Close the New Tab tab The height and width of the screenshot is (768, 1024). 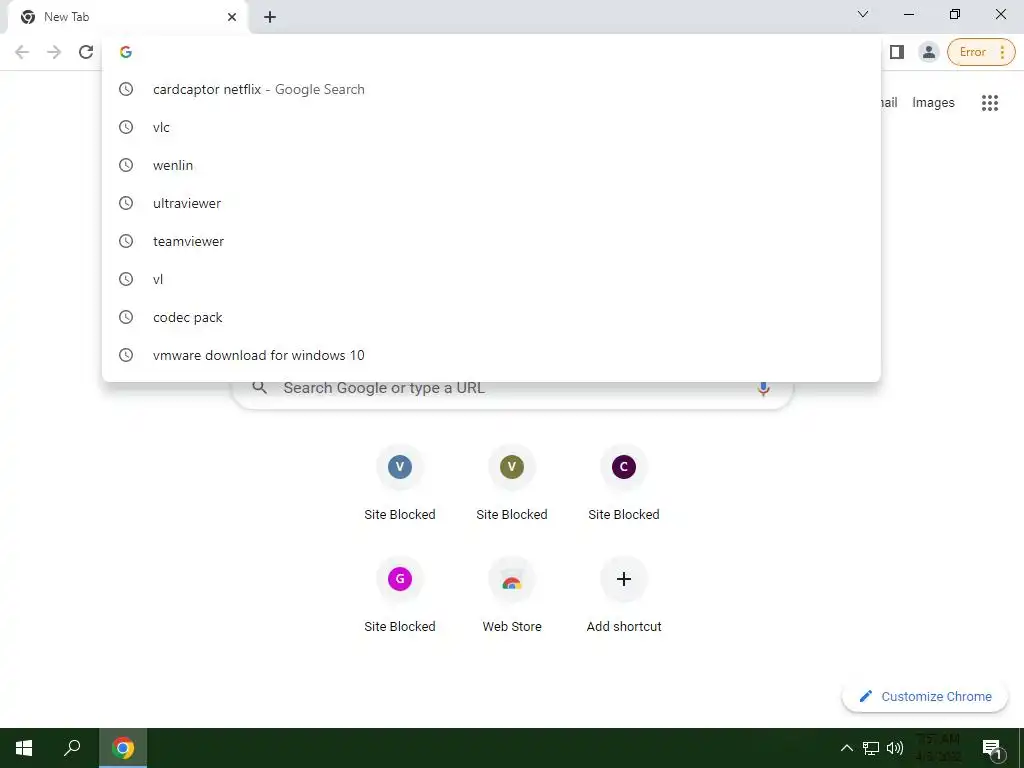[232, 17]
